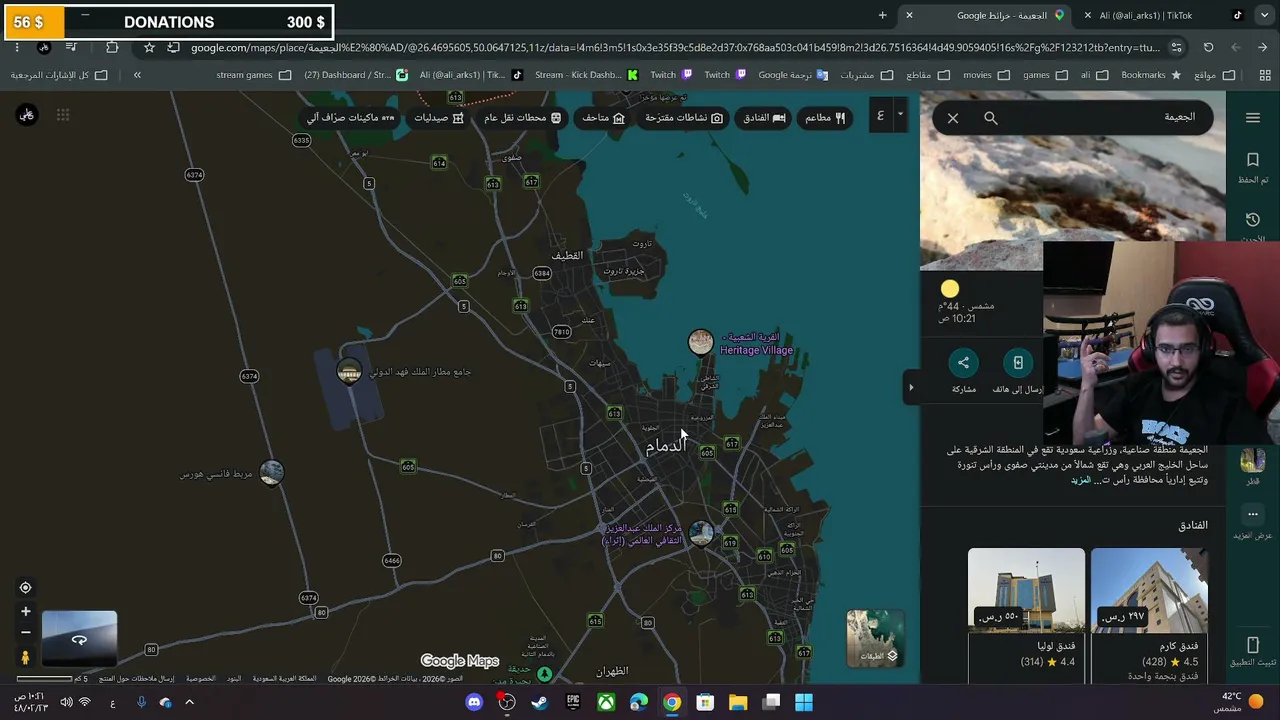Open the map Layers (الطبقات) switcher
The image size is (1280, 720).
point(875,638)
